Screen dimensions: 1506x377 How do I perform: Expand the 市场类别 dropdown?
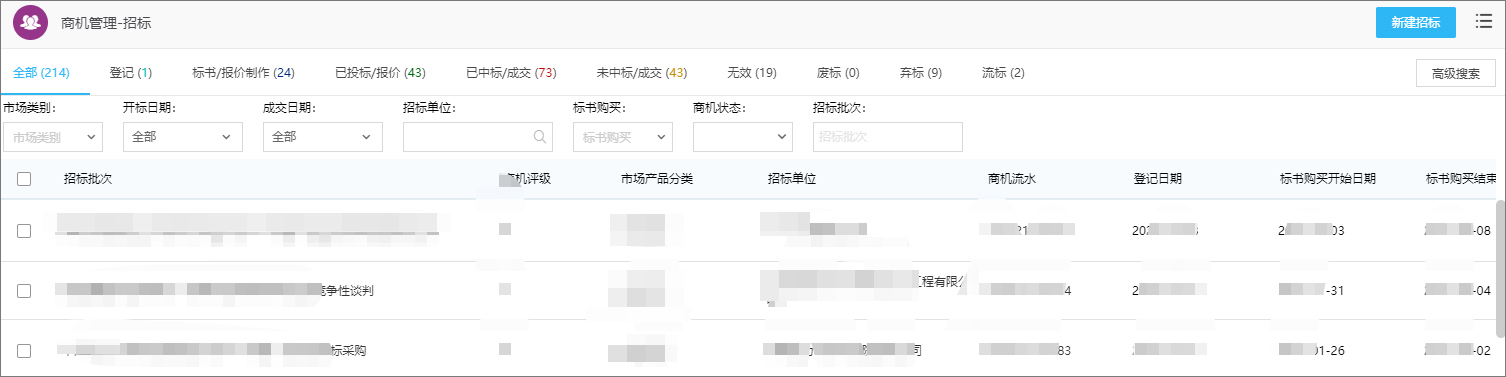(53, 137)
